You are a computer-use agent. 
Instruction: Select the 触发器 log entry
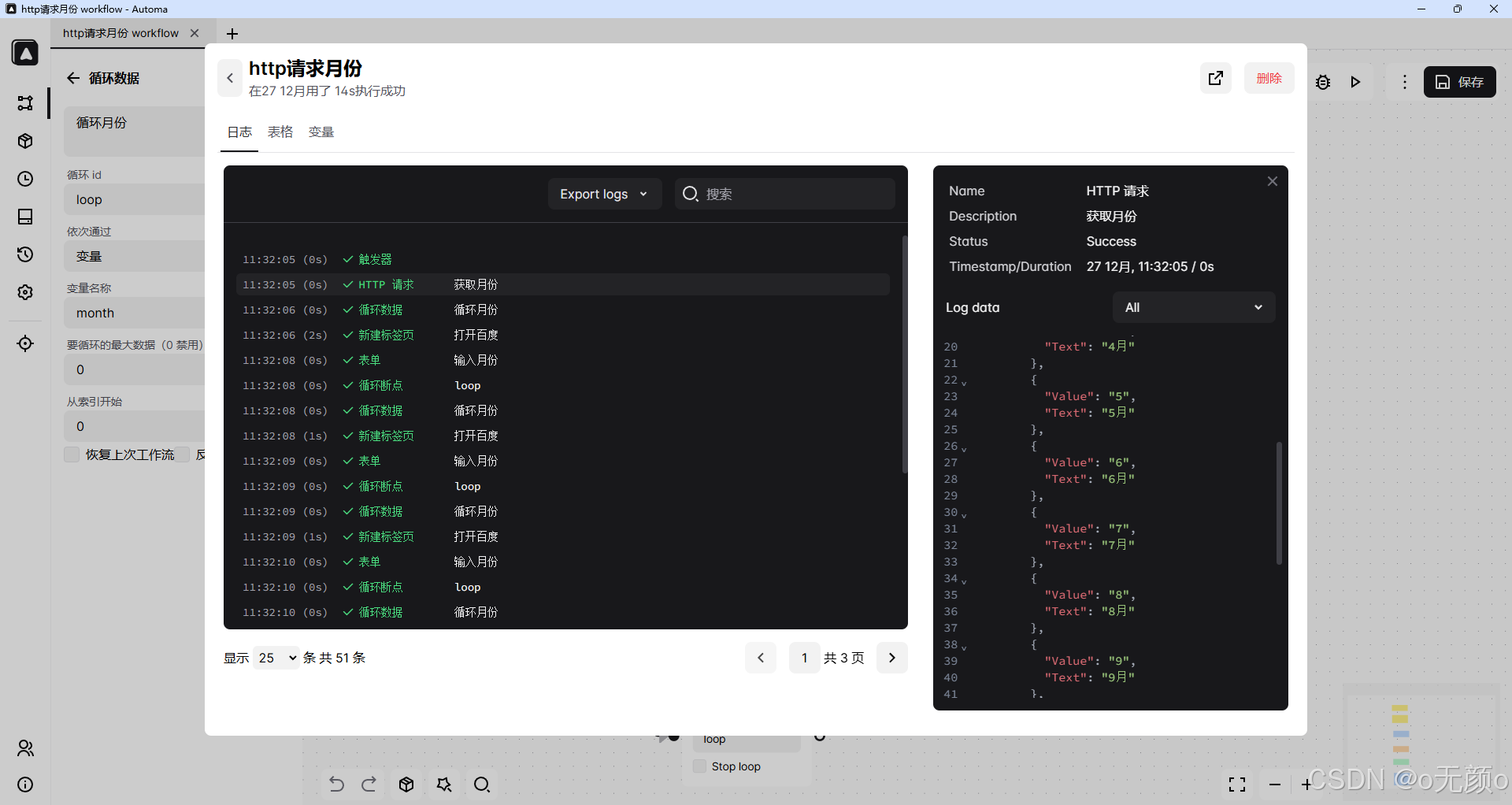coord(563,259)
